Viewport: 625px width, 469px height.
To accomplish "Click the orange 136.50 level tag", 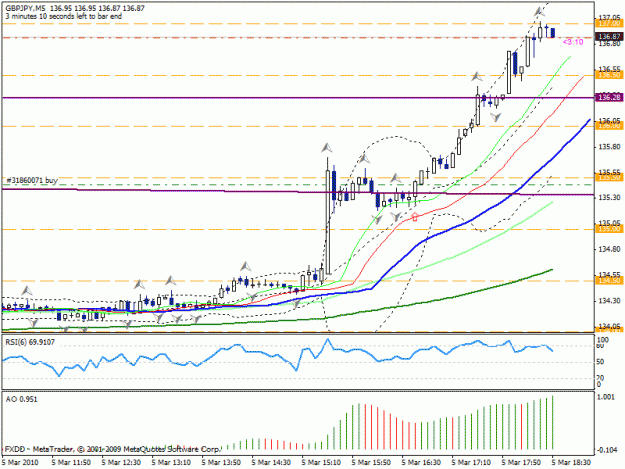I will [x=609, y=75].
